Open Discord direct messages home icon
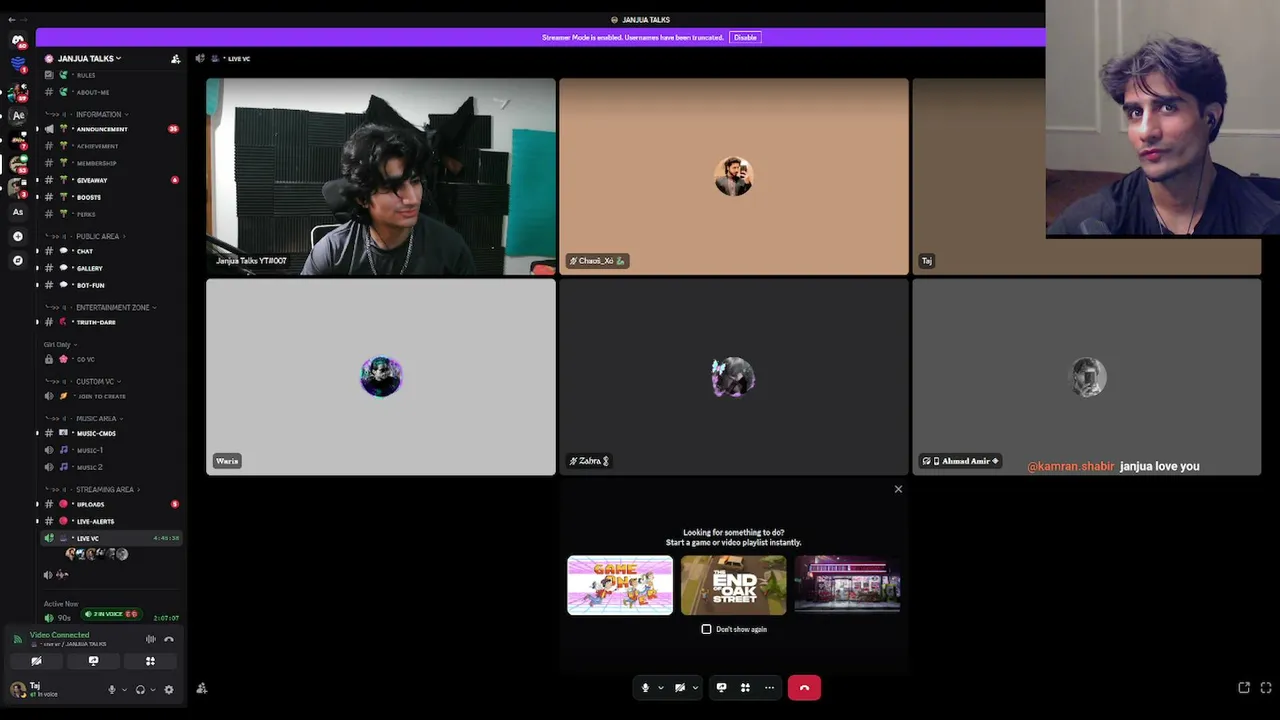Image resolution: width=1280 pixels, height=720 pixels. [x=17, y=41]
